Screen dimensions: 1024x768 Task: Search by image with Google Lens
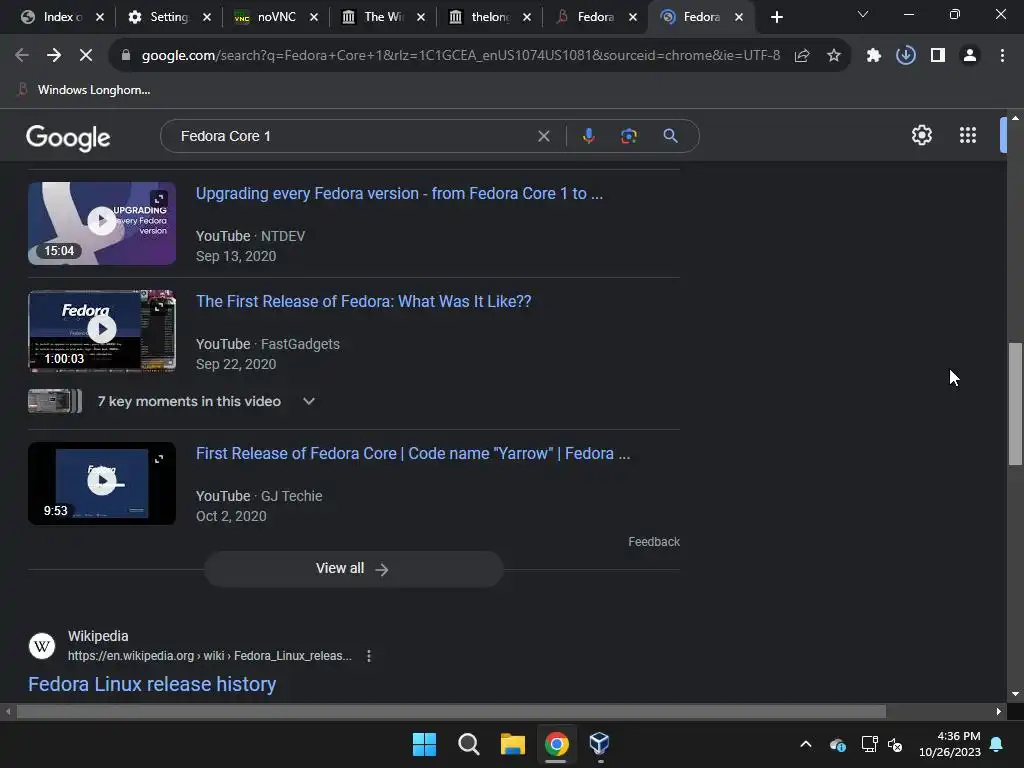[x=628, y=136]
